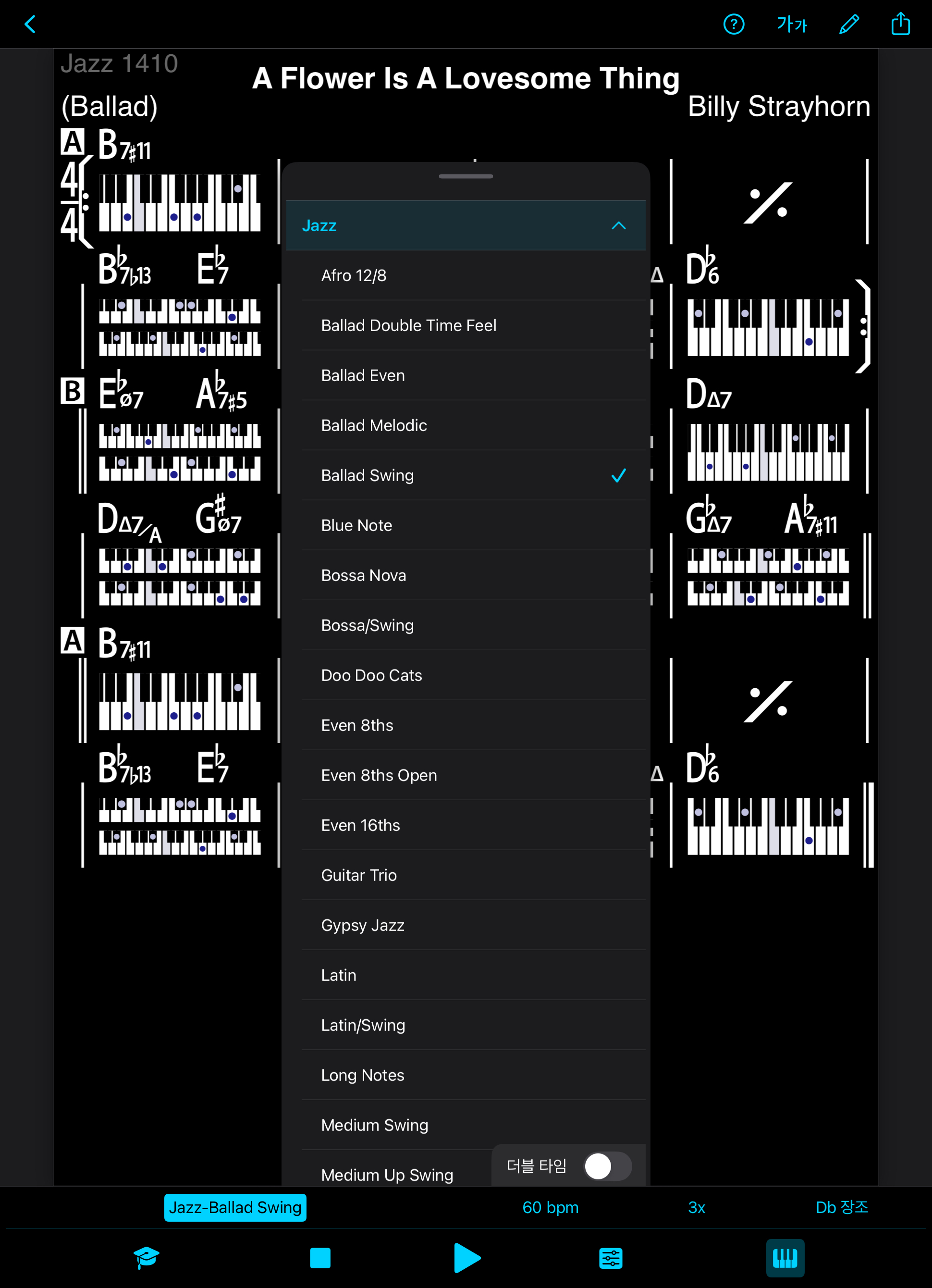Open the Jazz-Ballad Swing style selector
932x1288 pixels.
click(235, 1207)
